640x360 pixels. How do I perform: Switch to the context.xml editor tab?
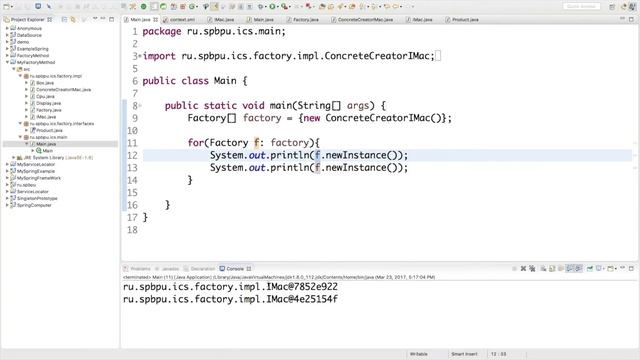179,20
